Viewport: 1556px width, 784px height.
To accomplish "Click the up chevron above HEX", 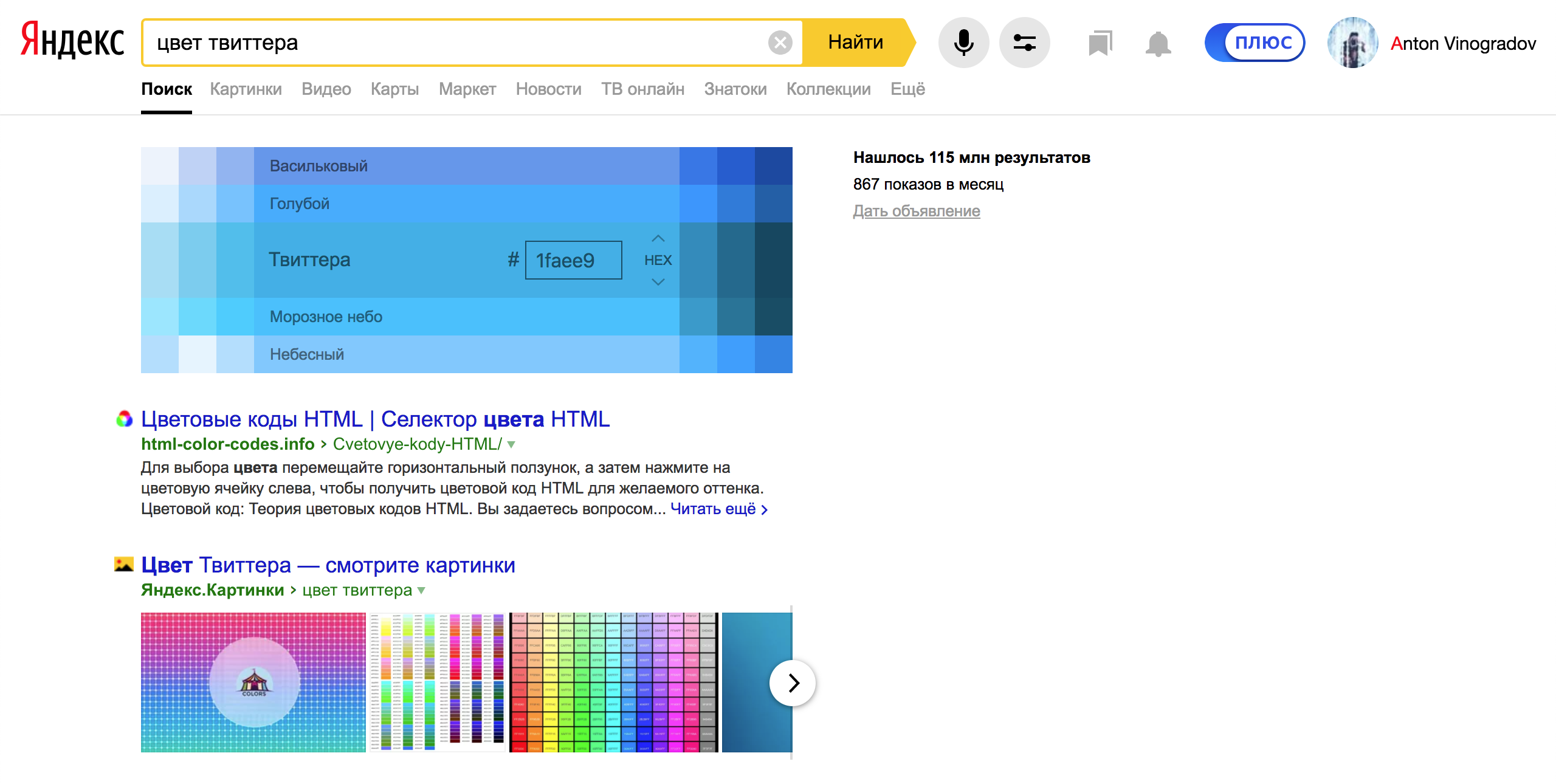I will 658,238.
